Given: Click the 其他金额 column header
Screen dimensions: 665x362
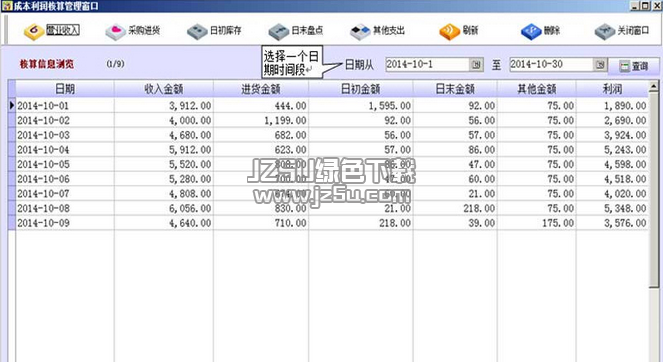Looking at the screenshot, I should coord(536,89).
